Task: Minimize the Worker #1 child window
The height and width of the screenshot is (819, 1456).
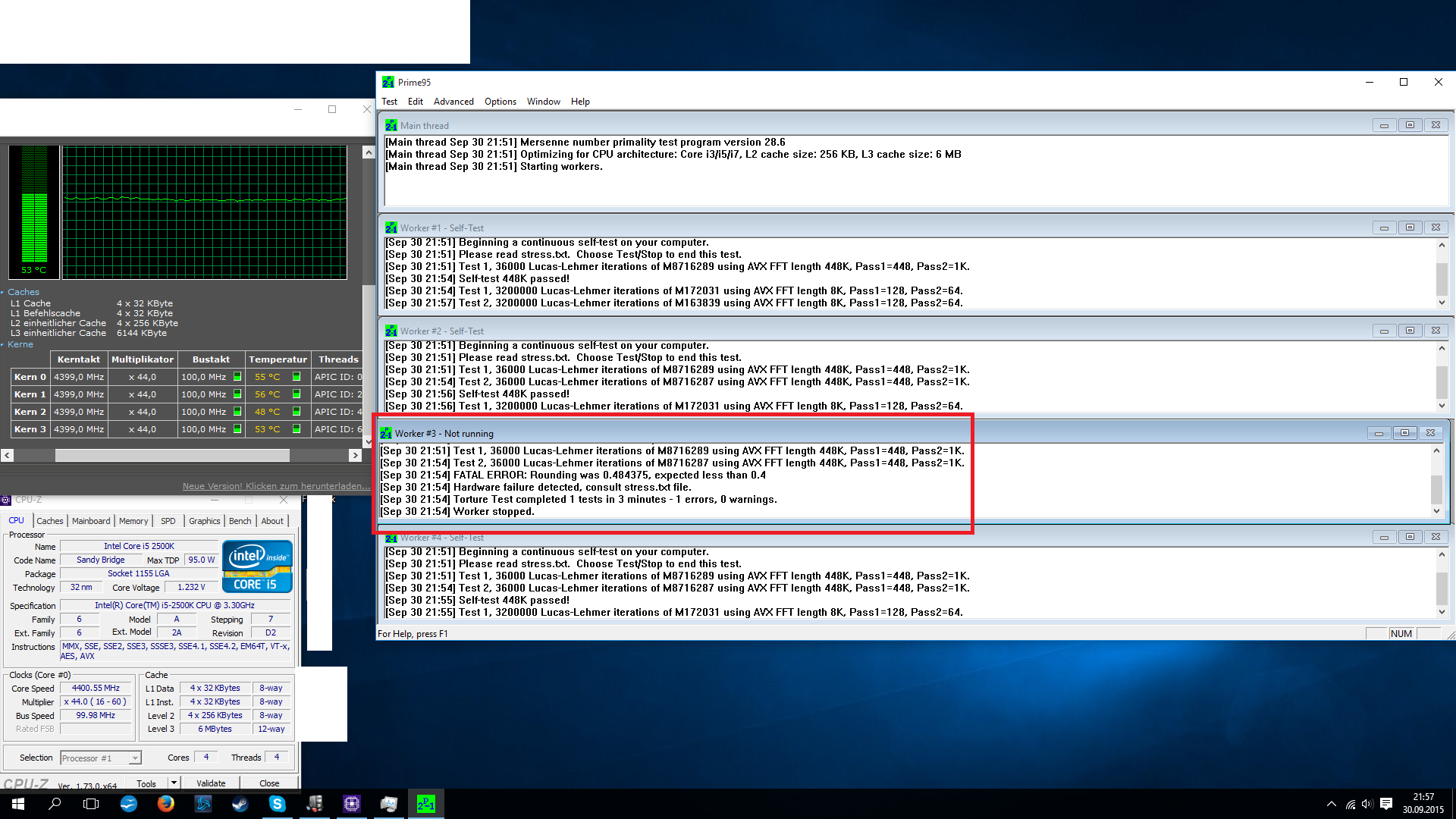Action: point(1384,227)
